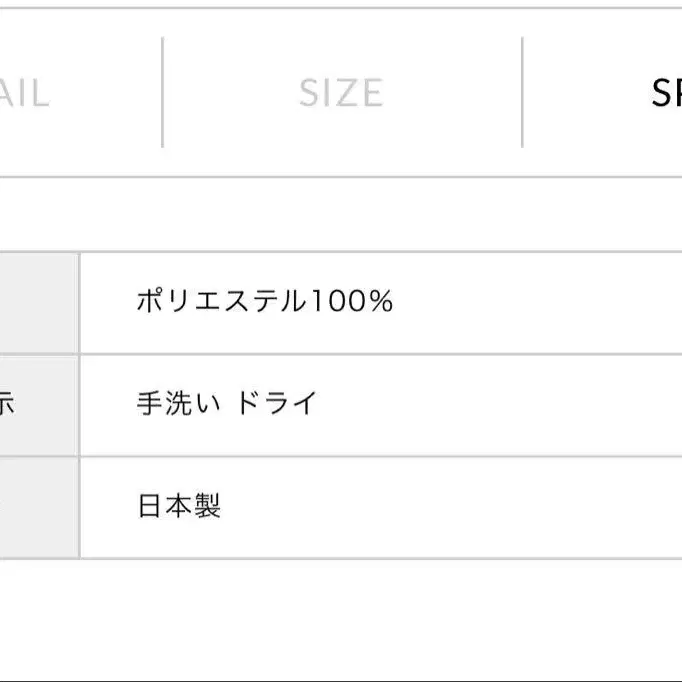682x682 pixels.
Task: Click empty space right of 手洗い ドライ
Action: point(500,405)
